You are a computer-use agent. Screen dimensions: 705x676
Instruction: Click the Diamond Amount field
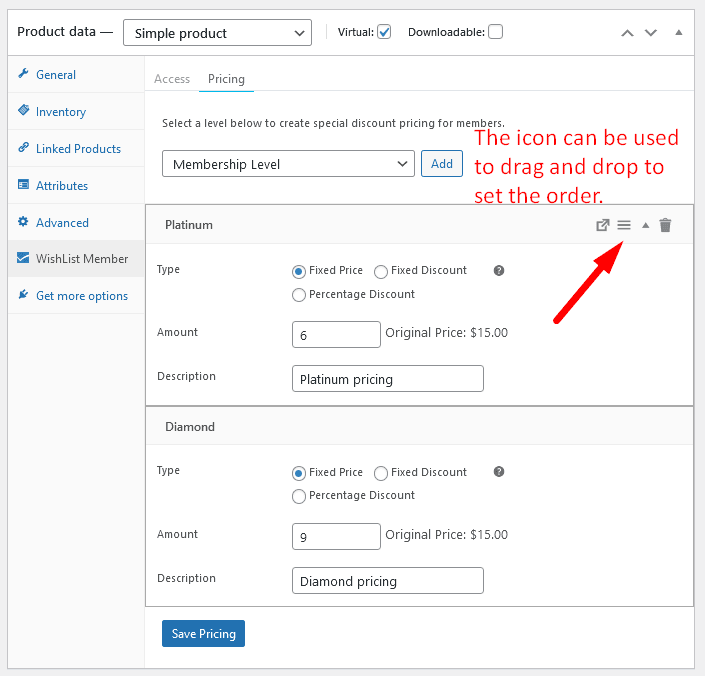[336, 536]
